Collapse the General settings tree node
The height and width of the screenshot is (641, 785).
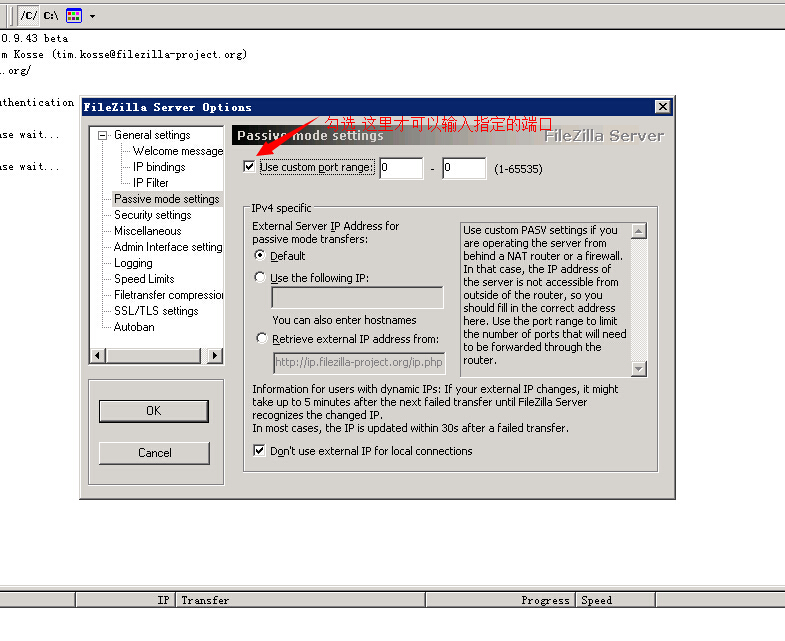(x=103, y=135)
